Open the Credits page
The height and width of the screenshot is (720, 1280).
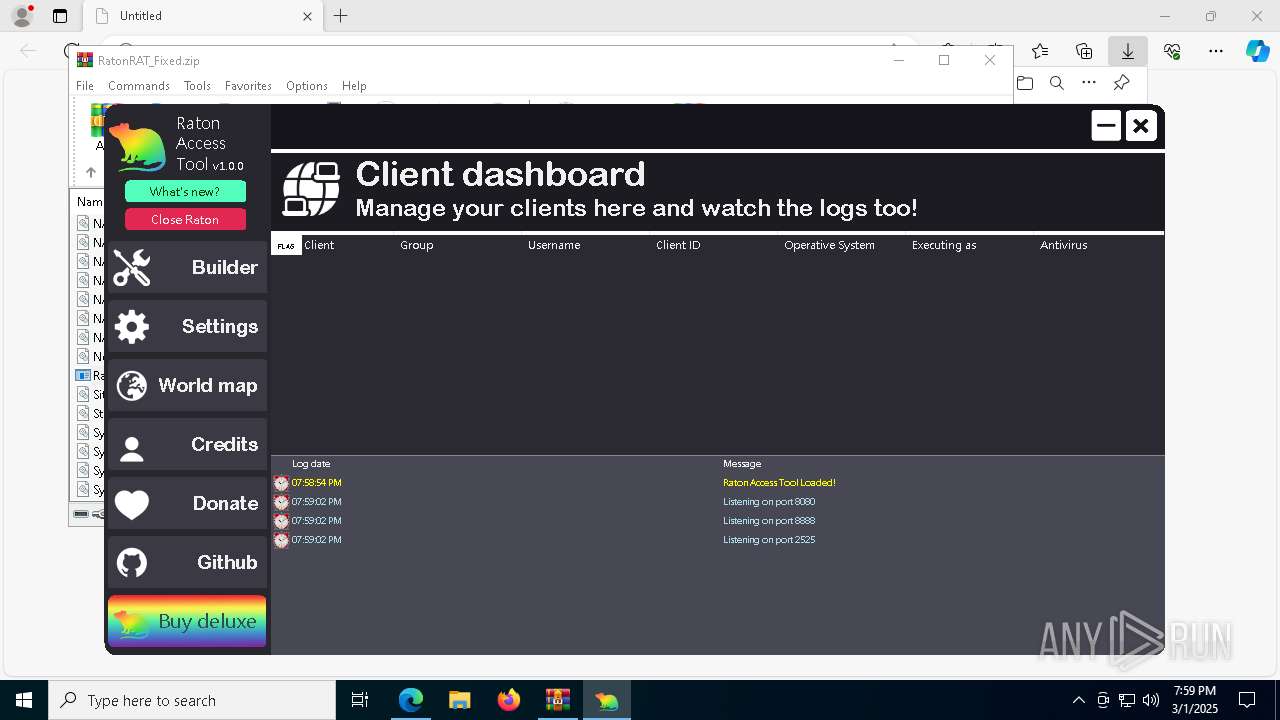187,445
